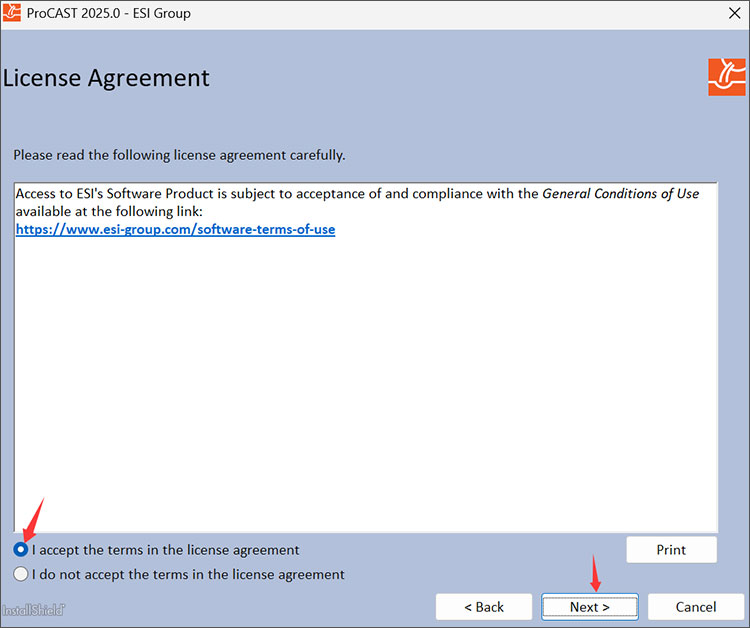The height and width of the screenshot is (628, 750).
Task: Close the ProCAST installer window
Action: coord(734,13)
